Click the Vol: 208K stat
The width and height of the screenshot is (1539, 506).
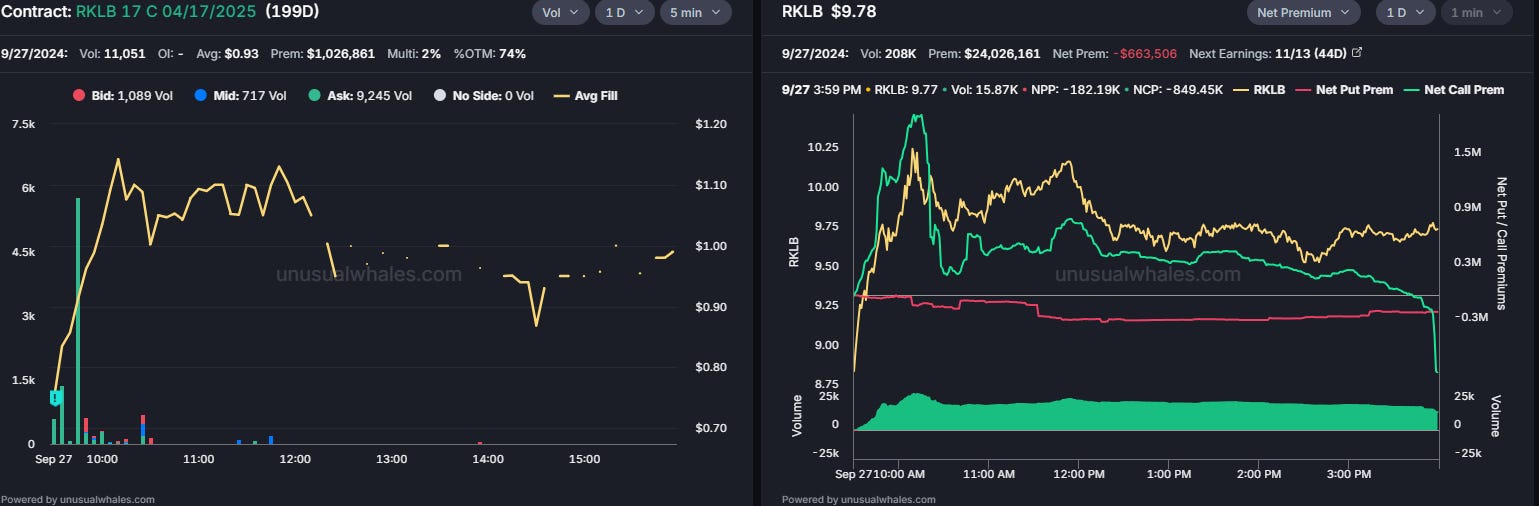click(x=889, y=53)
